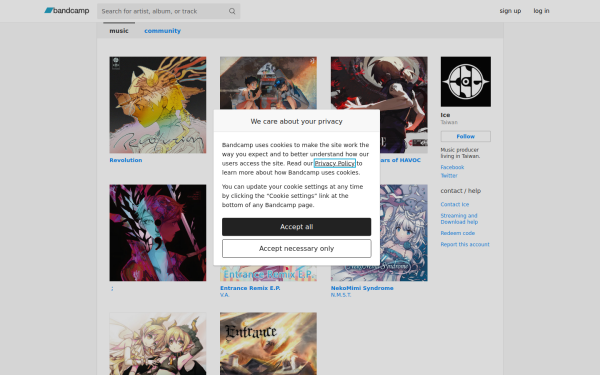The image size is (600, 375).
Task: Click the 'contact / help' heading
Action: pos(461,191)
